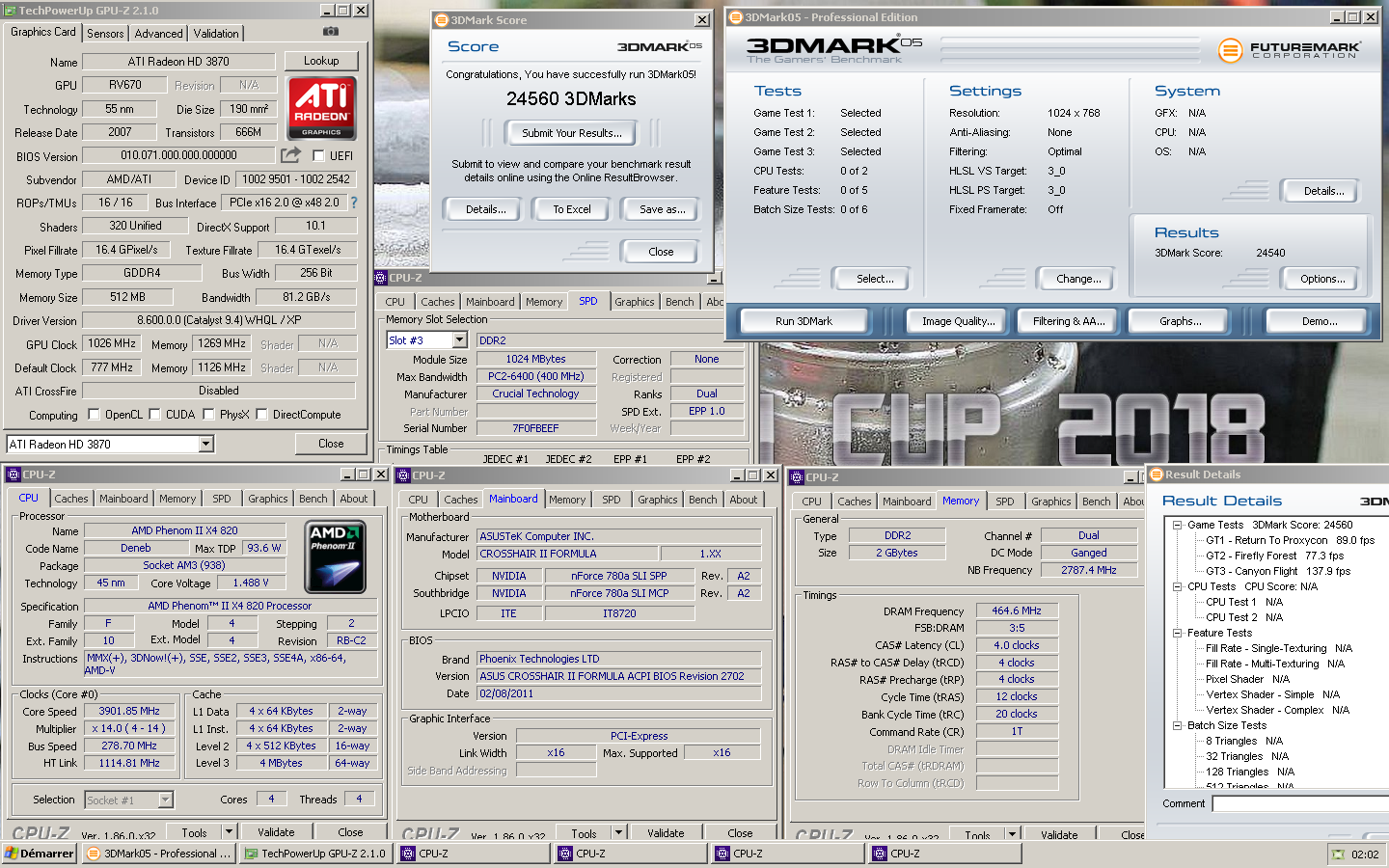The width and height of the screenshot is (1389, 868).
Task: Open the Validation tab in GPU-Z
Action: pyautogui.click(x=216, y=34)
